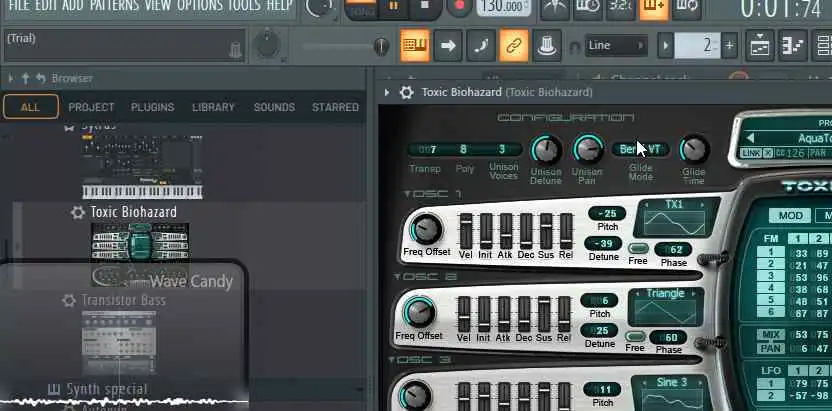Click the stamp hat toolbar icon
The width and height of the screenshot is (832, 411).
pyautogui.click(x=547, y=46)
